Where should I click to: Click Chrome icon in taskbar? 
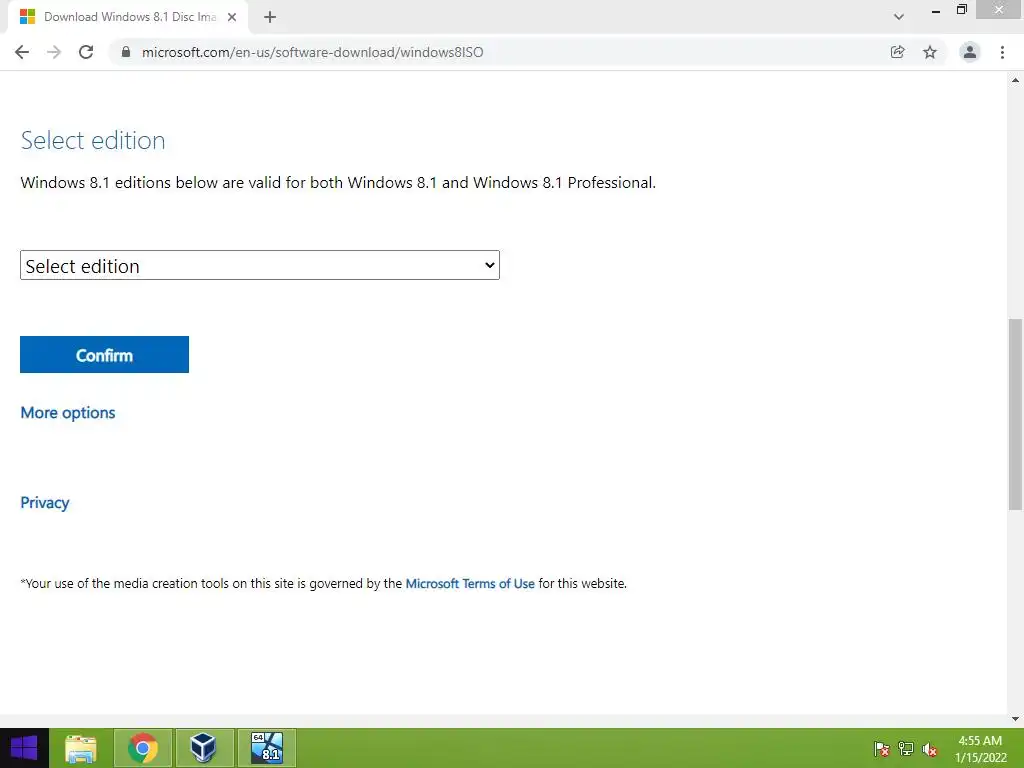pos(143,748)
